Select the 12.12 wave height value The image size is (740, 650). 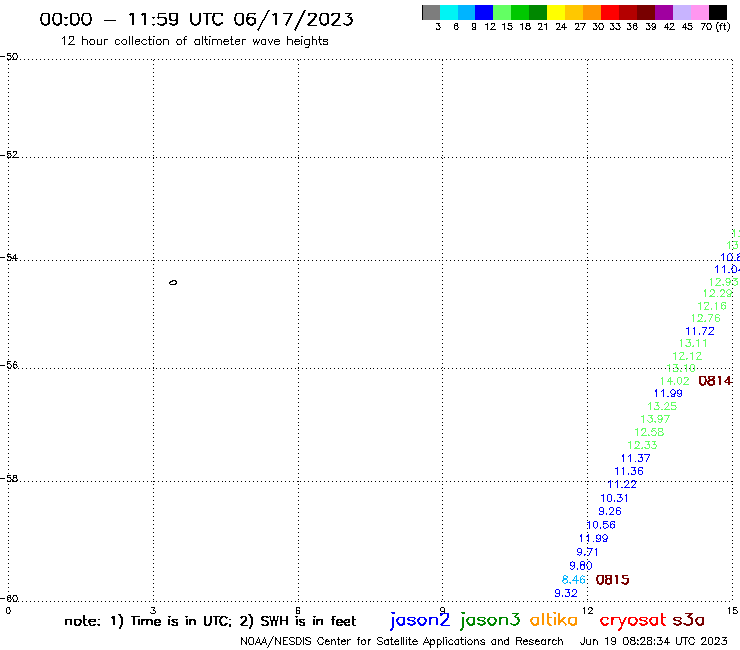pyautogui.click(x=687, y=356)
